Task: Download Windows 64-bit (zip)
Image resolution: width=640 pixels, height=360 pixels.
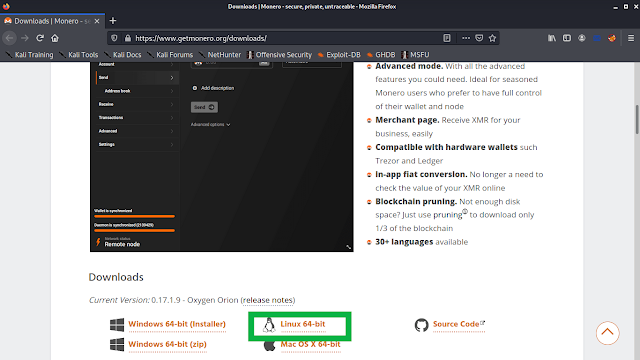Action: click(x=167, y=344)
